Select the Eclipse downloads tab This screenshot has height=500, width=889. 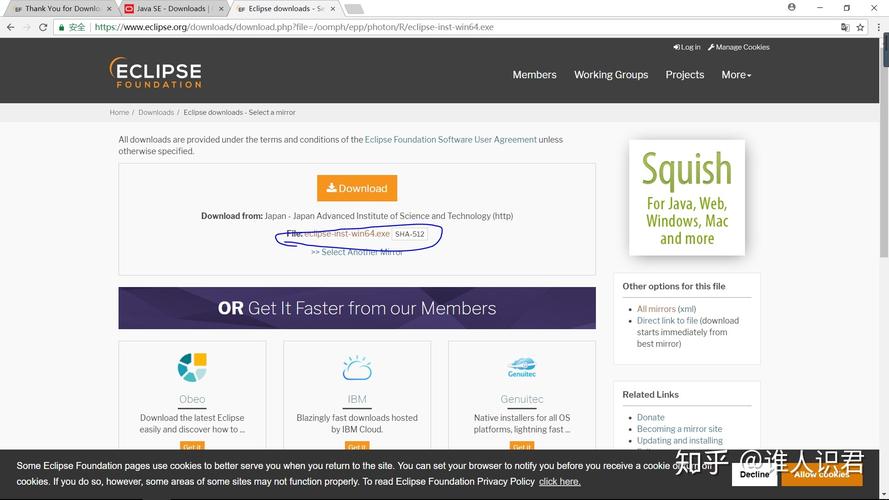point(286,9)
